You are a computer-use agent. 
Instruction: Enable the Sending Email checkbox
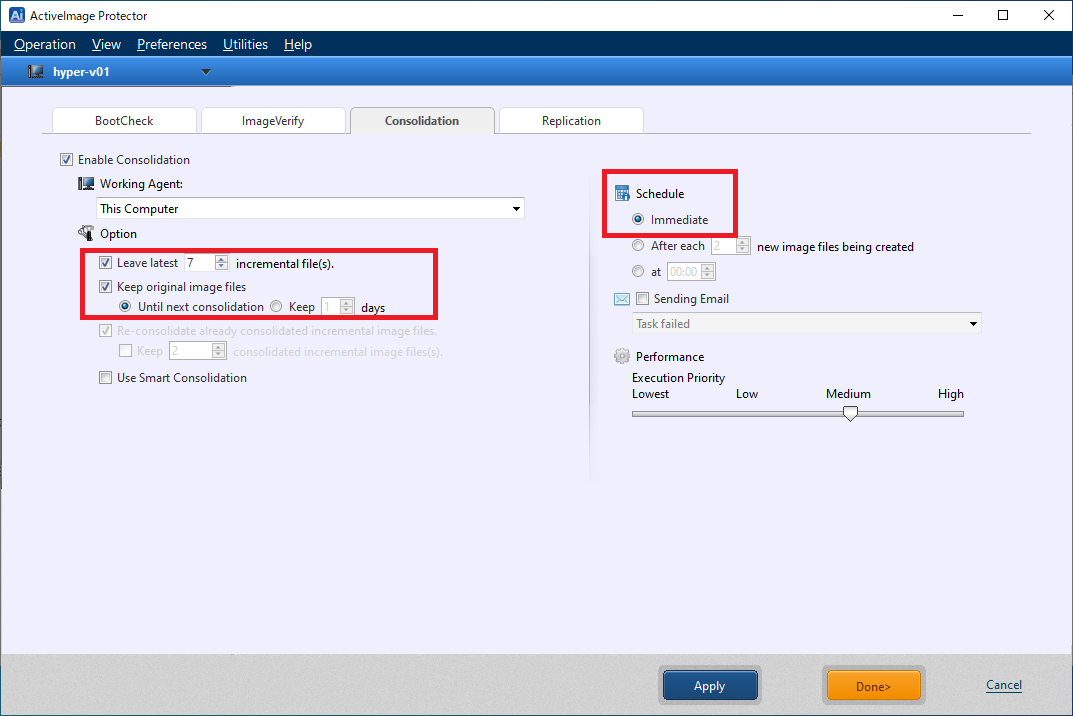tap(643, 298)
